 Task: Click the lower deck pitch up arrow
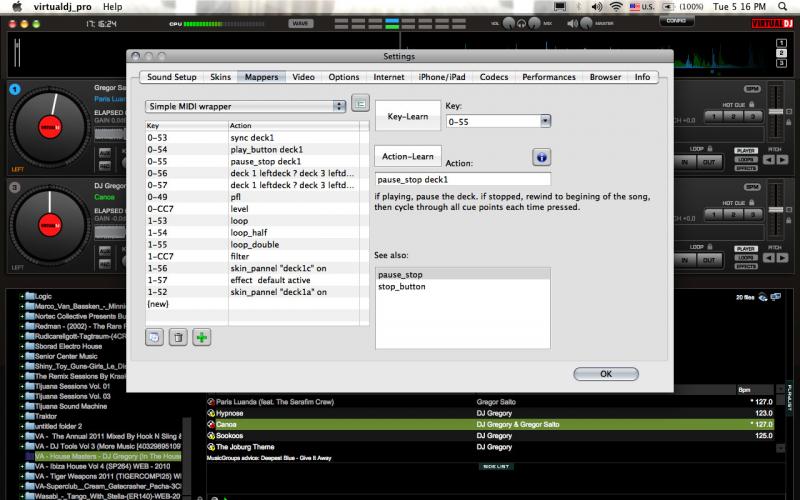click(x=782, y=258)
